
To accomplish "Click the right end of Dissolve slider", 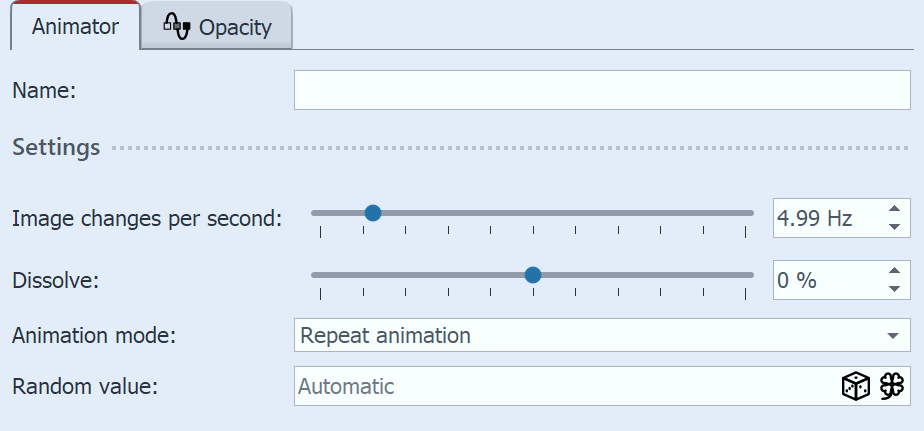I will coord(750,274).
